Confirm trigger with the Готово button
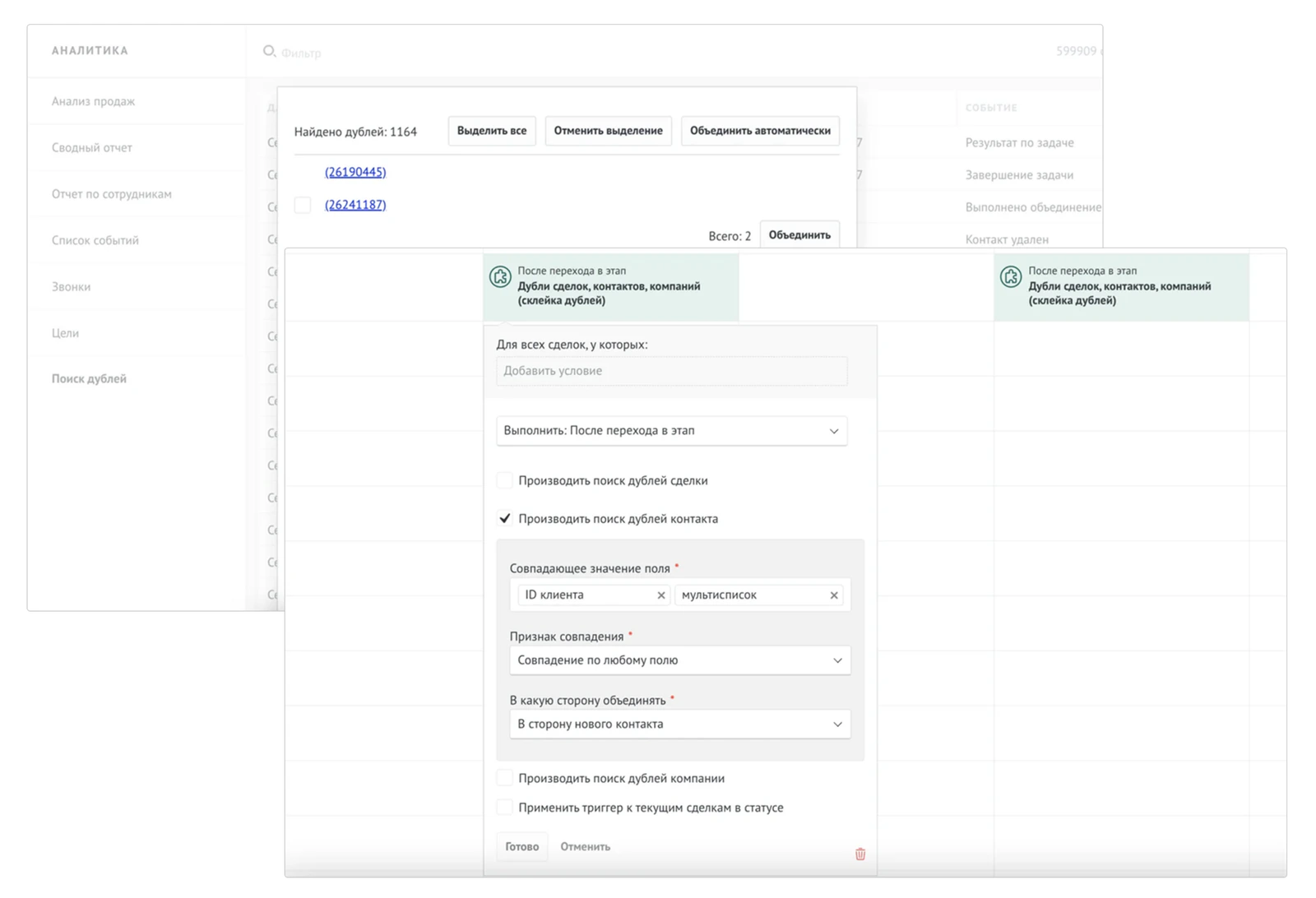 522,846
